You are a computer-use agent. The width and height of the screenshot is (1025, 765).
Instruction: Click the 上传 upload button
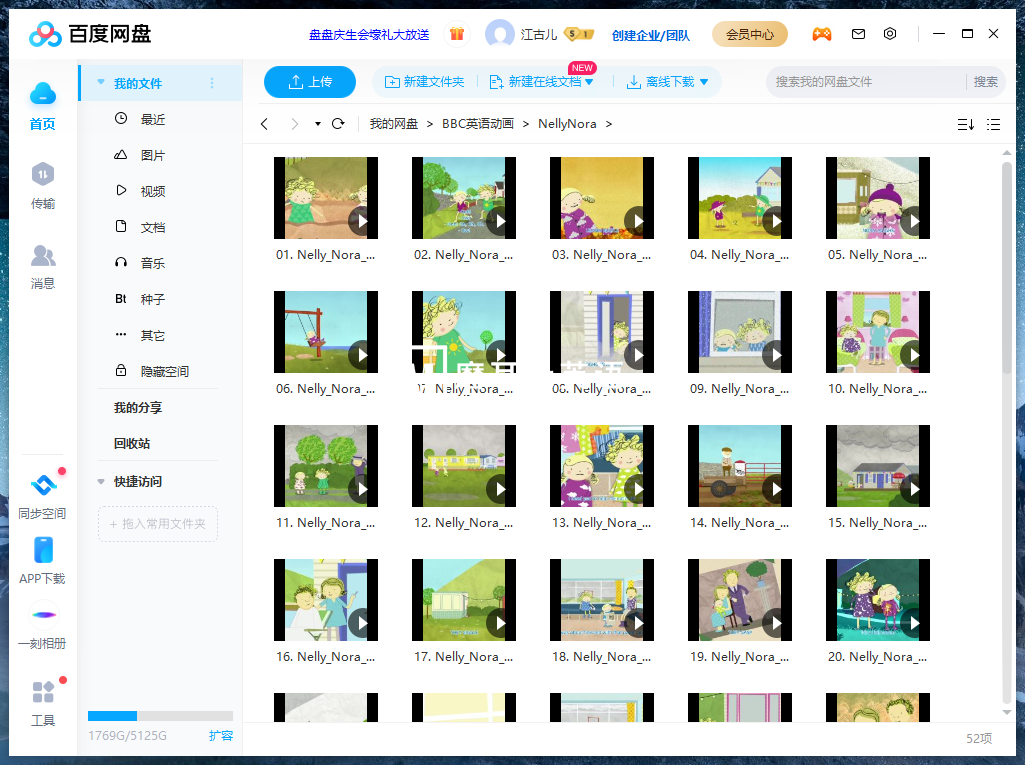pyautogui.click(x=309, y=82)
